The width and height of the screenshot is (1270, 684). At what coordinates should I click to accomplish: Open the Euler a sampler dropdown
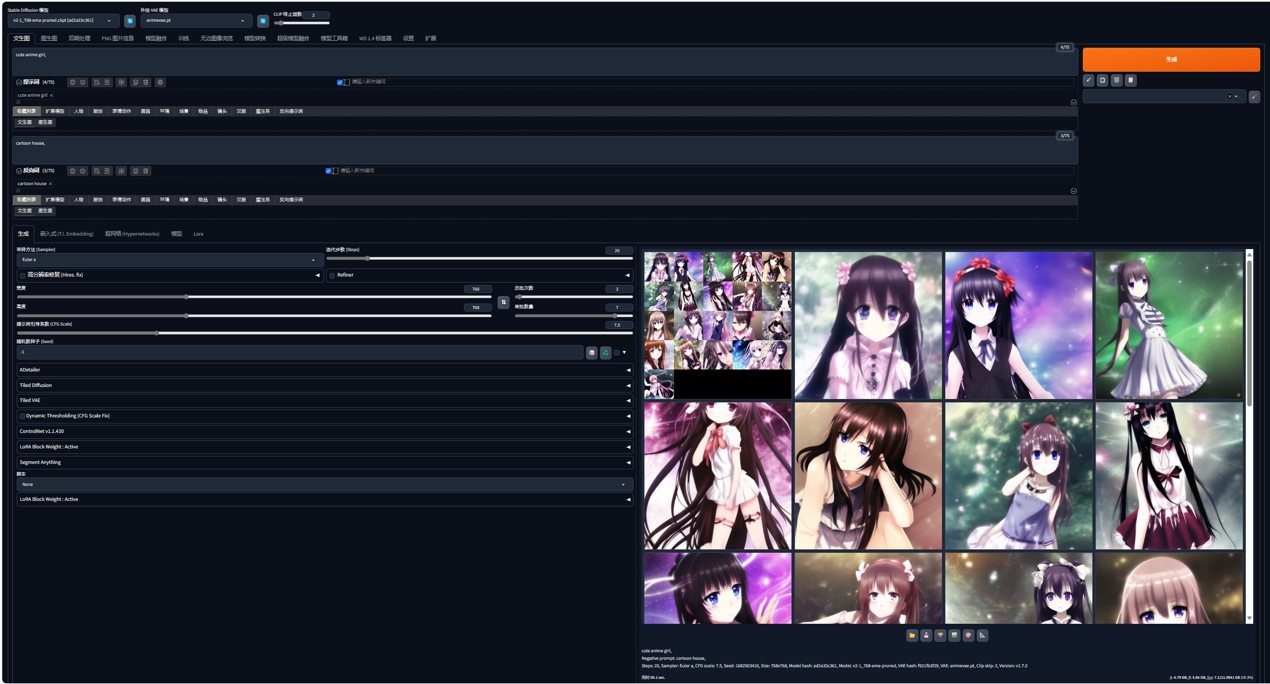(x=168, y=260)
